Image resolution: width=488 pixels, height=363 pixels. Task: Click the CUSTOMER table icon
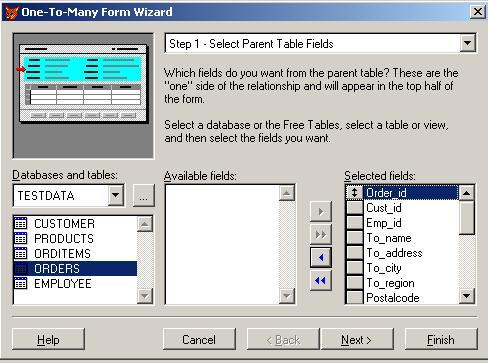[x=21, y=223]
